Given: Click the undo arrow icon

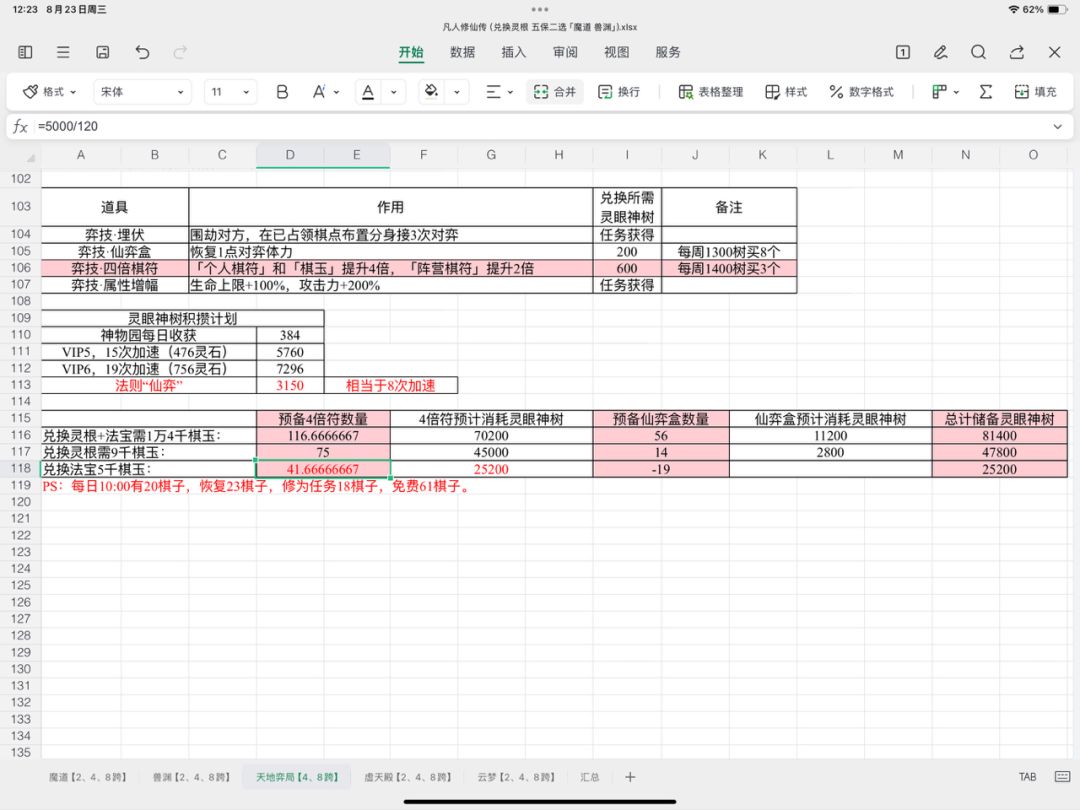Looking at the screenshot, I should coord(142,52).
